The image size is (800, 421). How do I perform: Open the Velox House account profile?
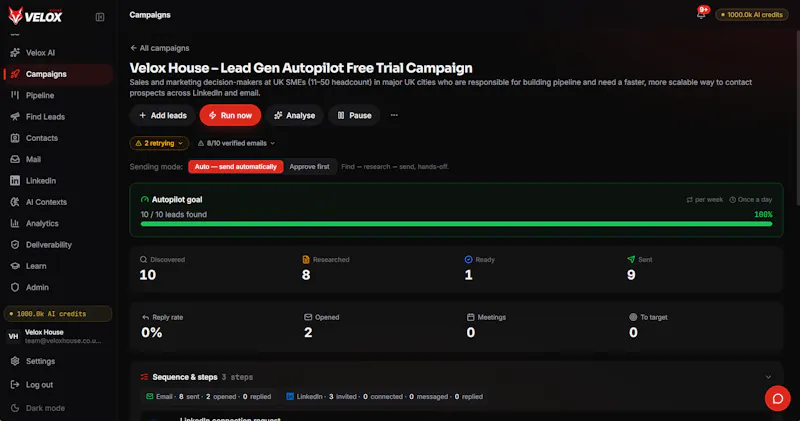[x=58, y=336]
